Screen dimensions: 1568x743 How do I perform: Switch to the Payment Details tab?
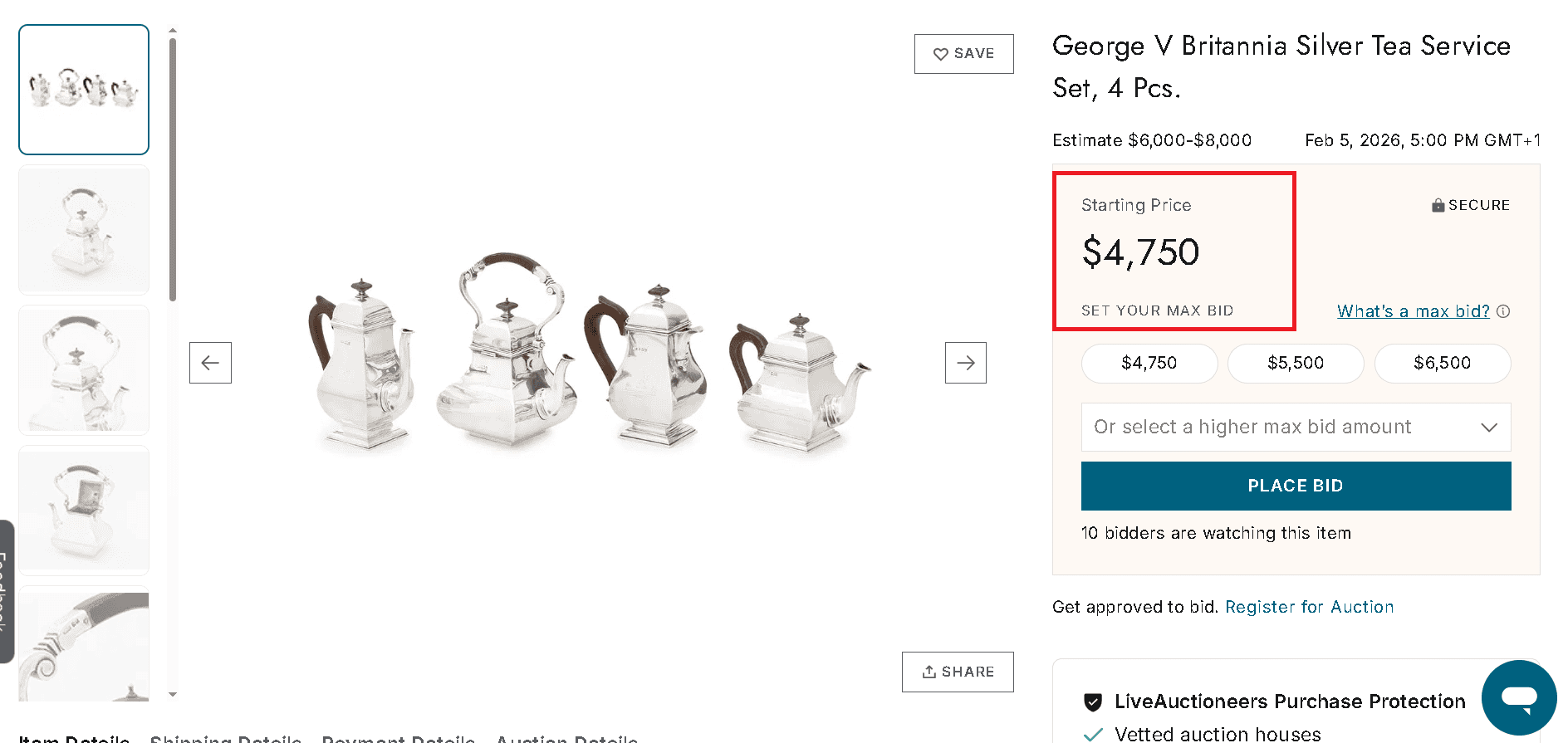(x=399, y=738)
